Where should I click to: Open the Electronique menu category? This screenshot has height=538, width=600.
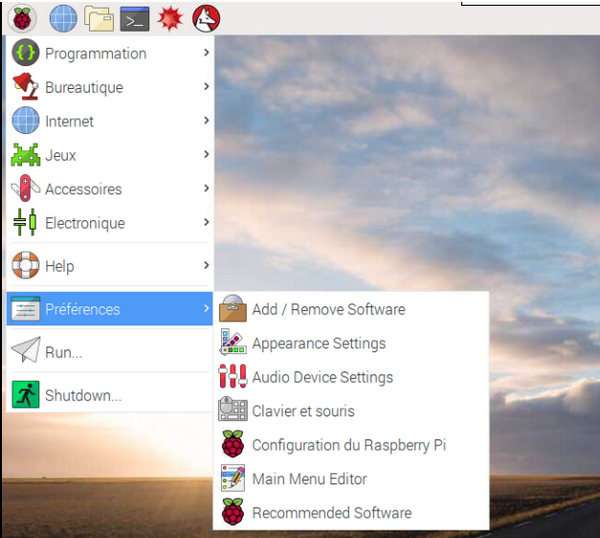[x=110, y=222]
